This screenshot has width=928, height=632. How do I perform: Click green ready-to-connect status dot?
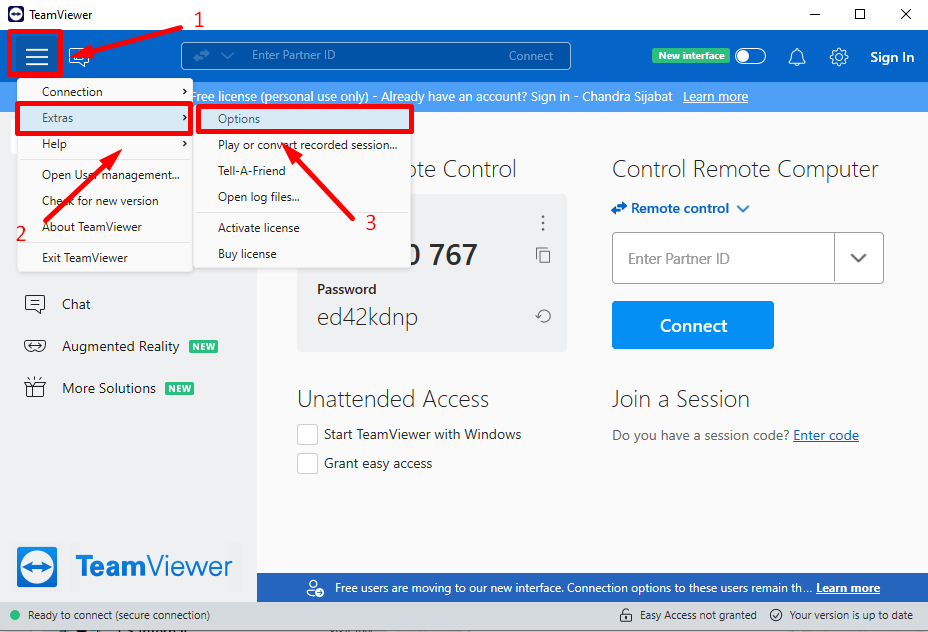point(15,615)
